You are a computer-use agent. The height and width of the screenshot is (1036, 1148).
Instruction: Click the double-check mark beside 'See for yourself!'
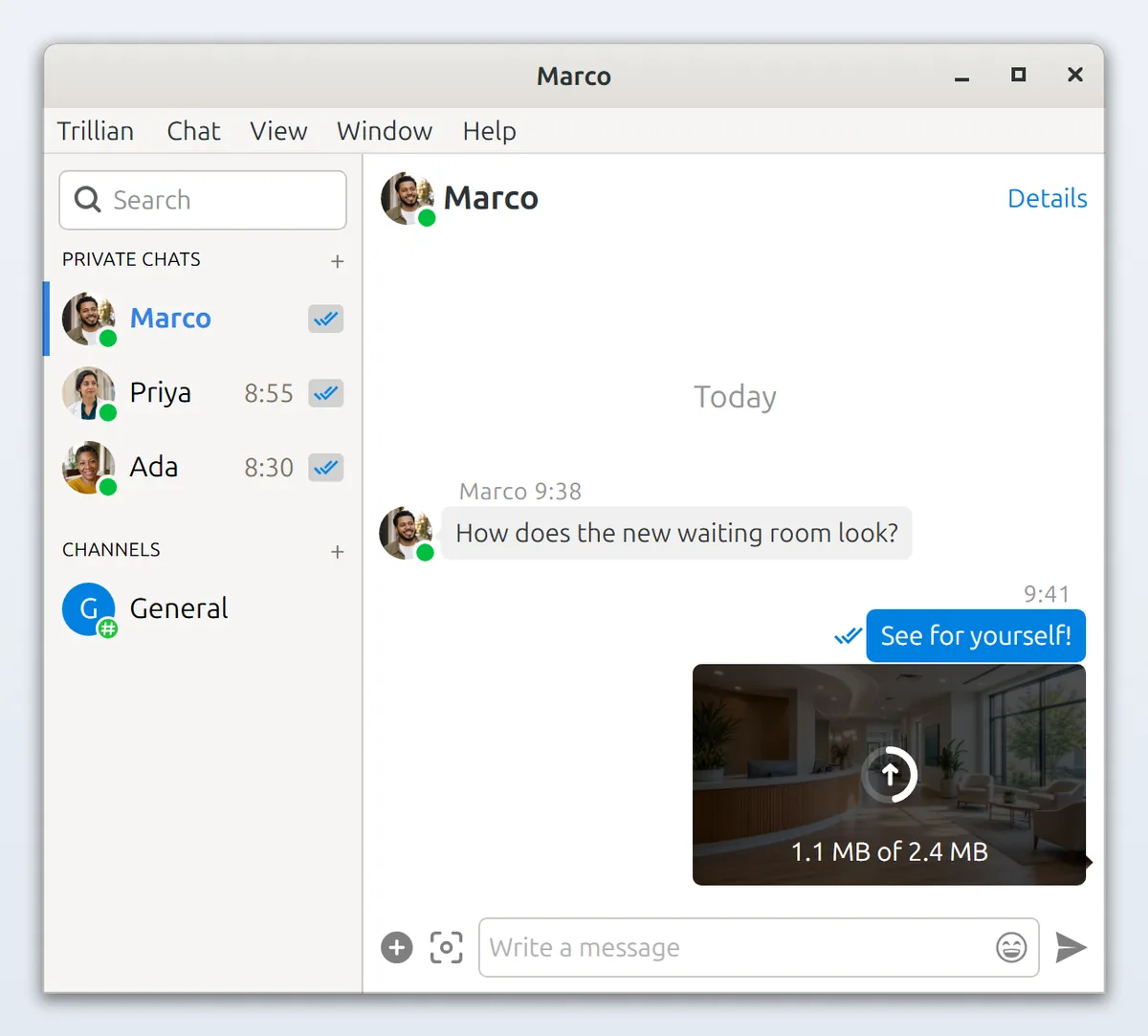point(848,636)
